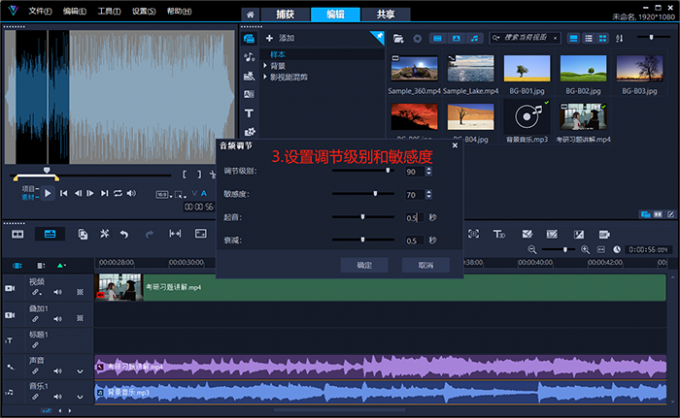Click the 确定 button in dialog
This screenshot has height=418, width=680.
pos(364,265)
